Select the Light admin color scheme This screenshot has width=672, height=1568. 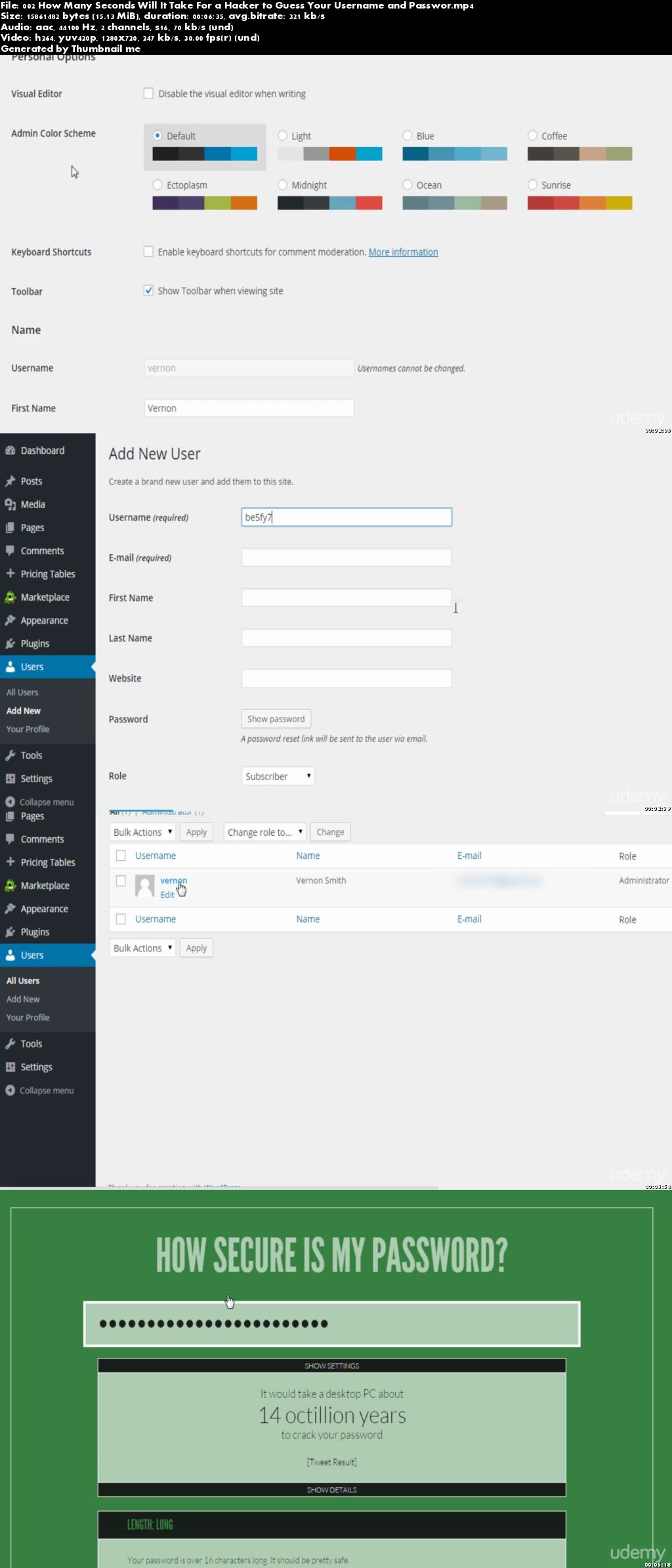pyautogui.click(x=282, y=135)
